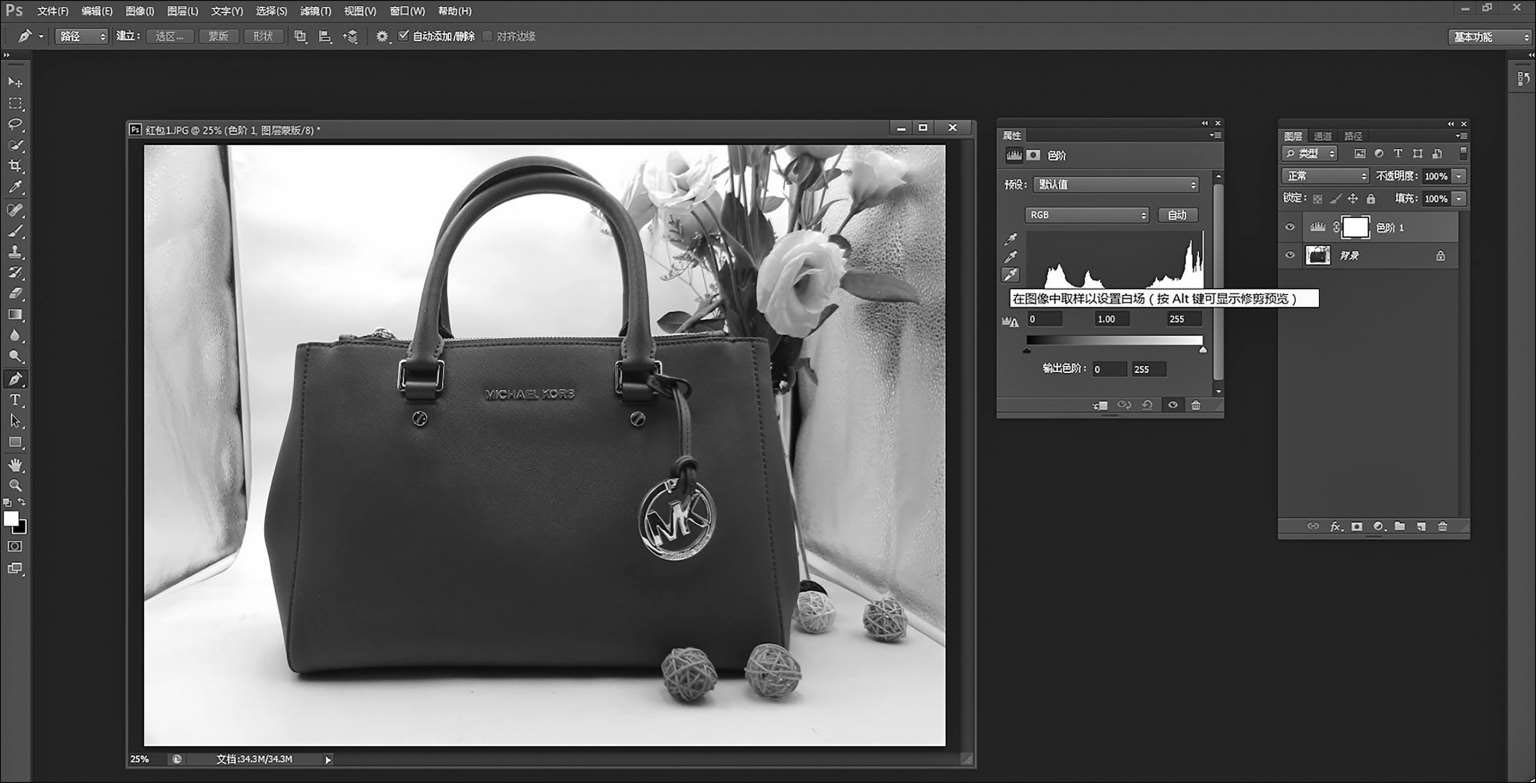
Task: Select the Lasso tool
Action: tap(15, 125)
